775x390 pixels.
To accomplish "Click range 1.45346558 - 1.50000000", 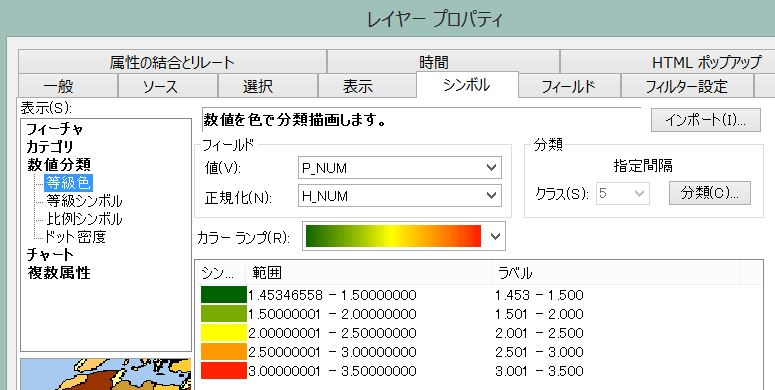I will [x=332, y=295].
